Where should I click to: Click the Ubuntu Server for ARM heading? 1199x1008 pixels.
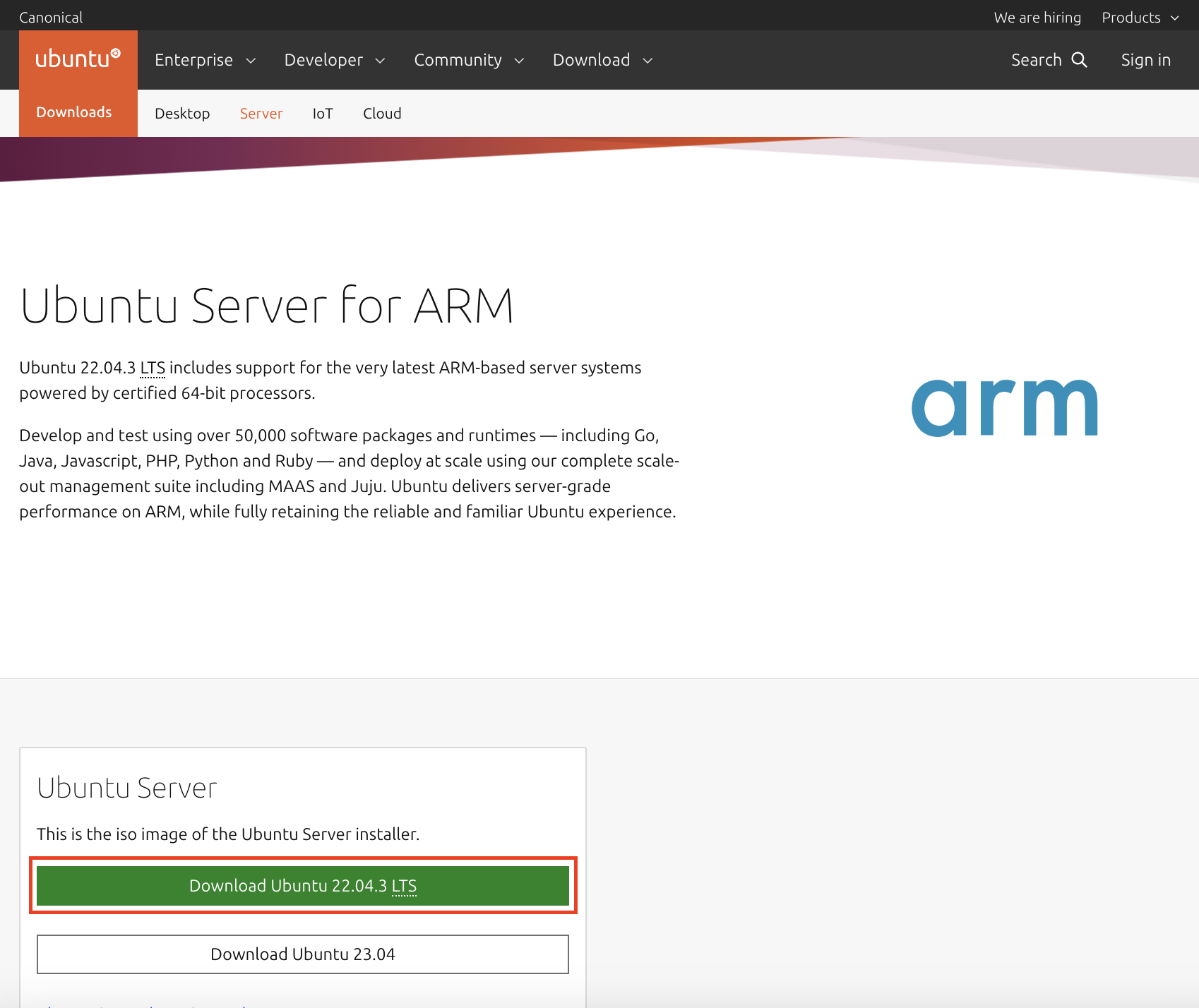coord(267,306)
